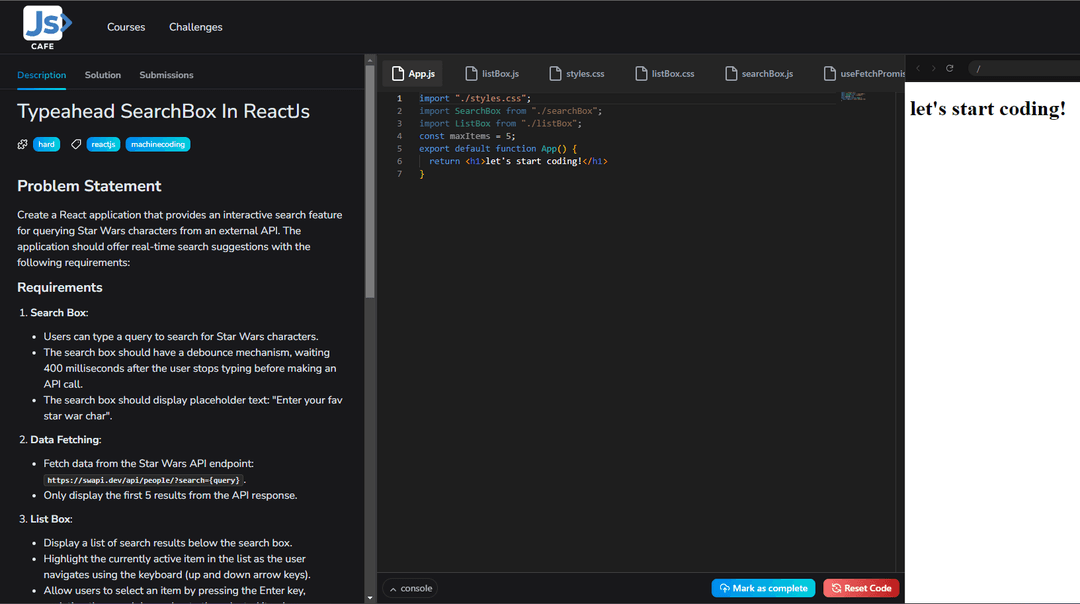Expand the console panel

tap(411, 588)
